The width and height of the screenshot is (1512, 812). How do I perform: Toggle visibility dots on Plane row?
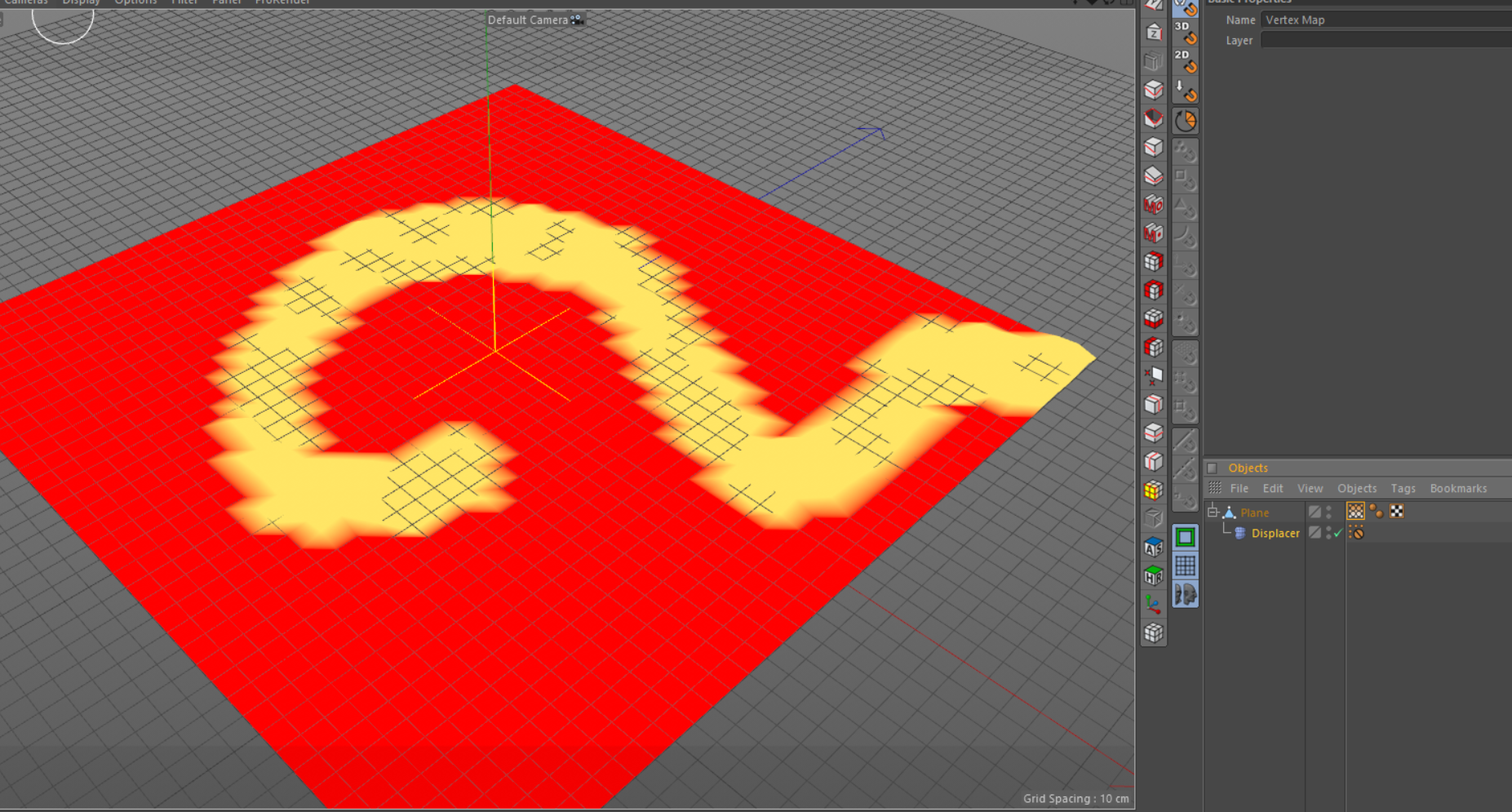pos(1328,512)
